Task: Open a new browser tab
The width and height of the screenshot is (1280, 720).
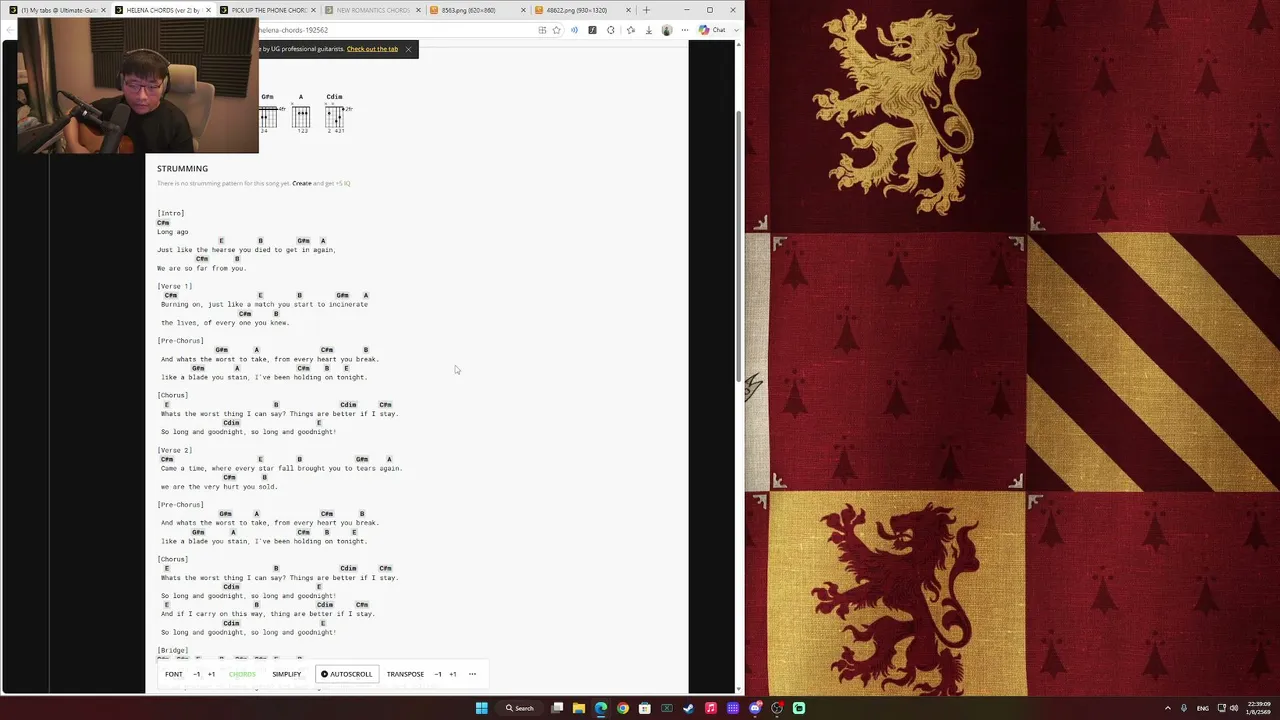Action: [x=646, y=10]
